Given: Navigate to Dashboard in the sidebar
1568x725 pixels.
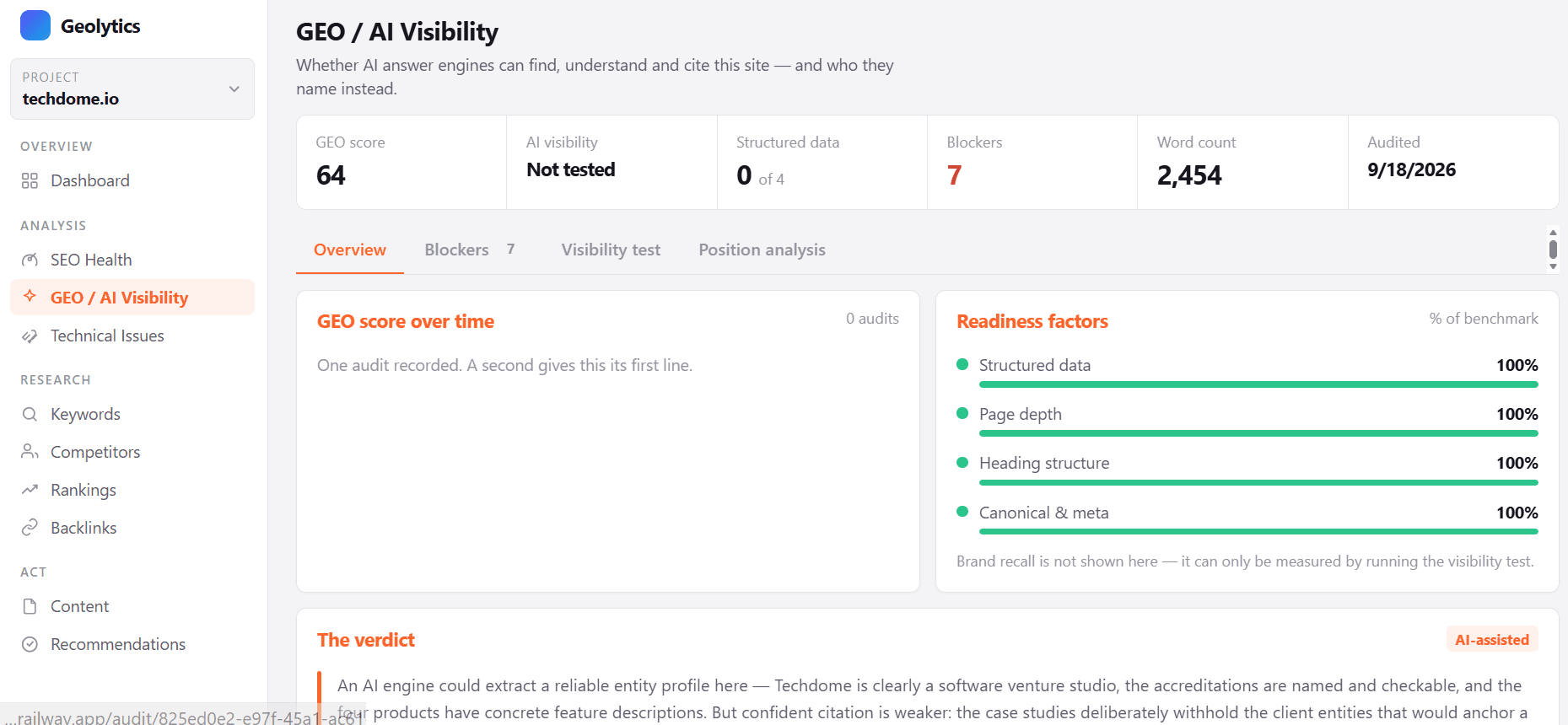Looking at the screenshot, I should tap(132, 180).
